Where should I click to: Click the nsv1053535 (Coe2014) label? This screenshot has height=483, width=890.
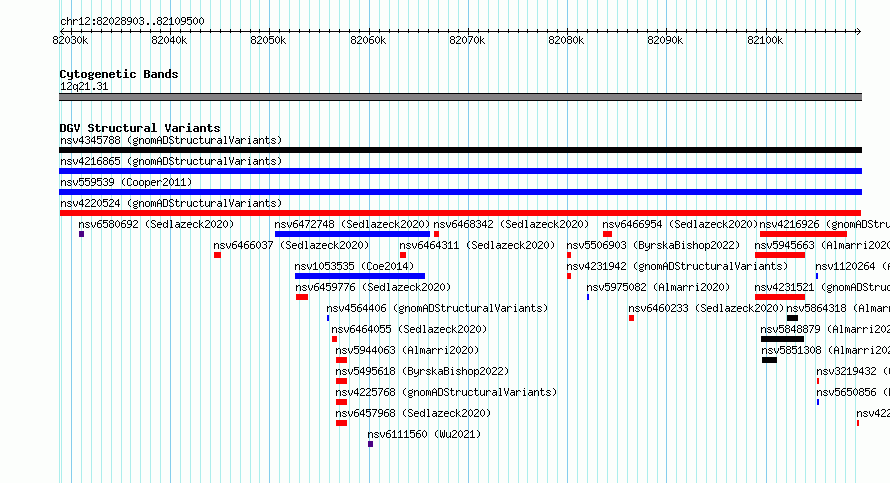(354, 266)
